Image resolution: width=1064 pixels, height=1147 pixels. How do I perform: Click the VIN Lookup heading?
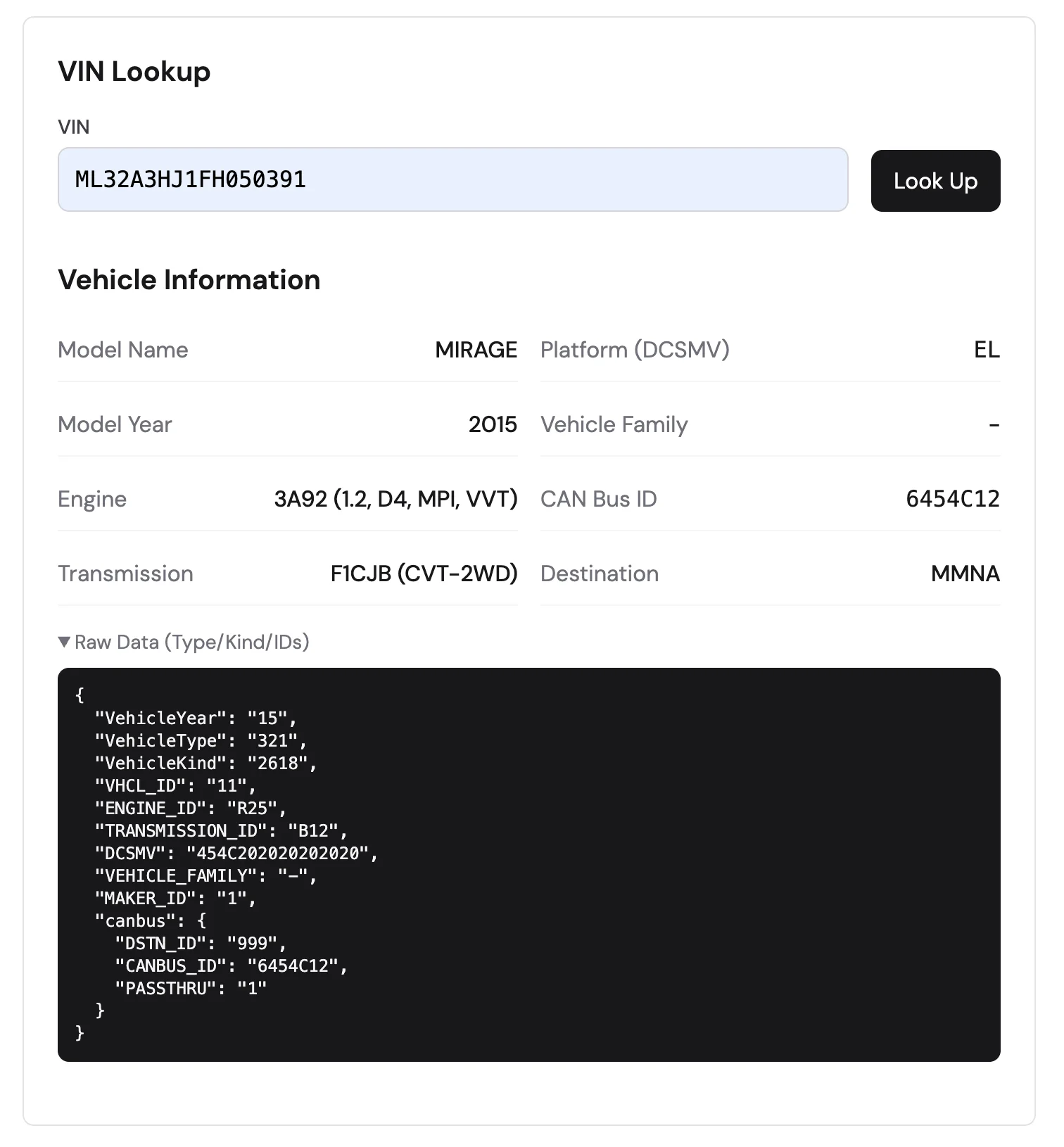click(134, 71)
